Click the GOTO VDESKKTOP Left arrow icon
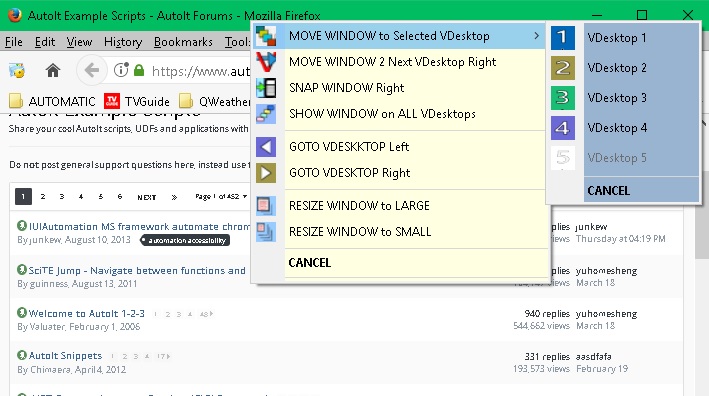 266,147
